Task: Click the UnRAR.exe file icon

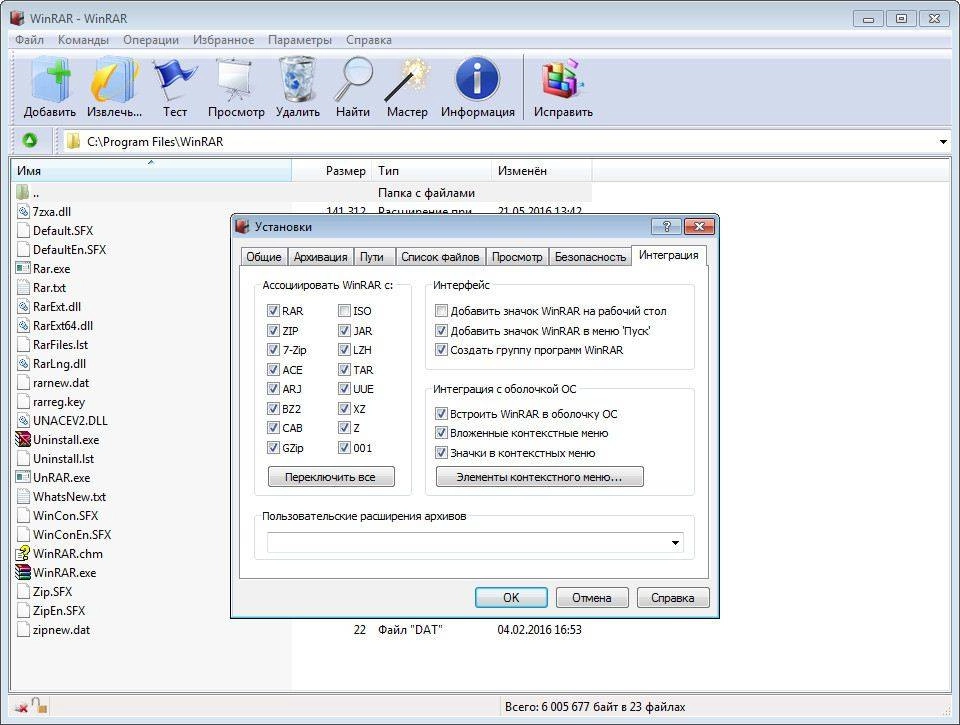Action: (23, 477)
